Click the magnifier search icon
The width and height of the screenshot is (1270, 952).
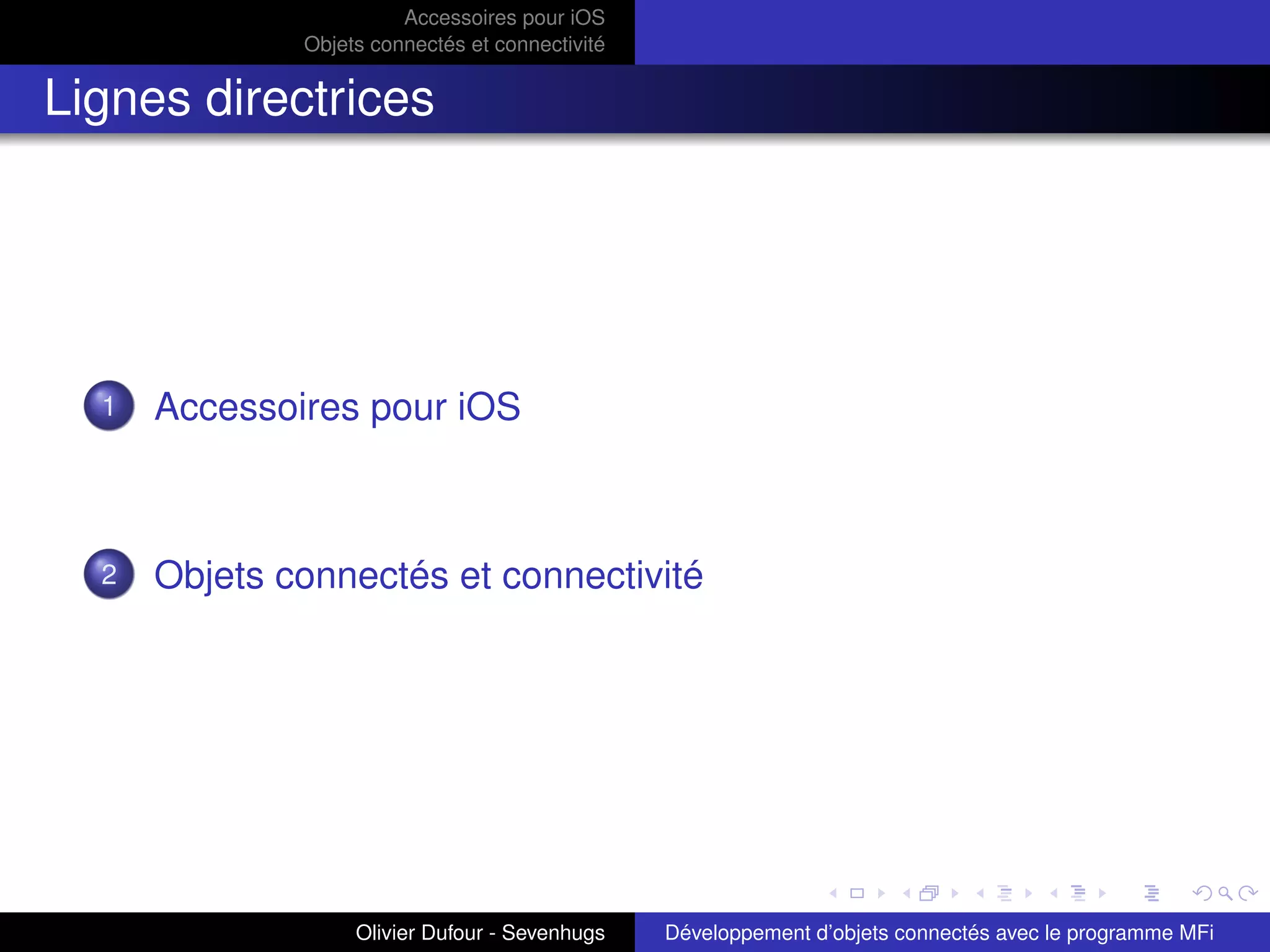point(1225,893)
